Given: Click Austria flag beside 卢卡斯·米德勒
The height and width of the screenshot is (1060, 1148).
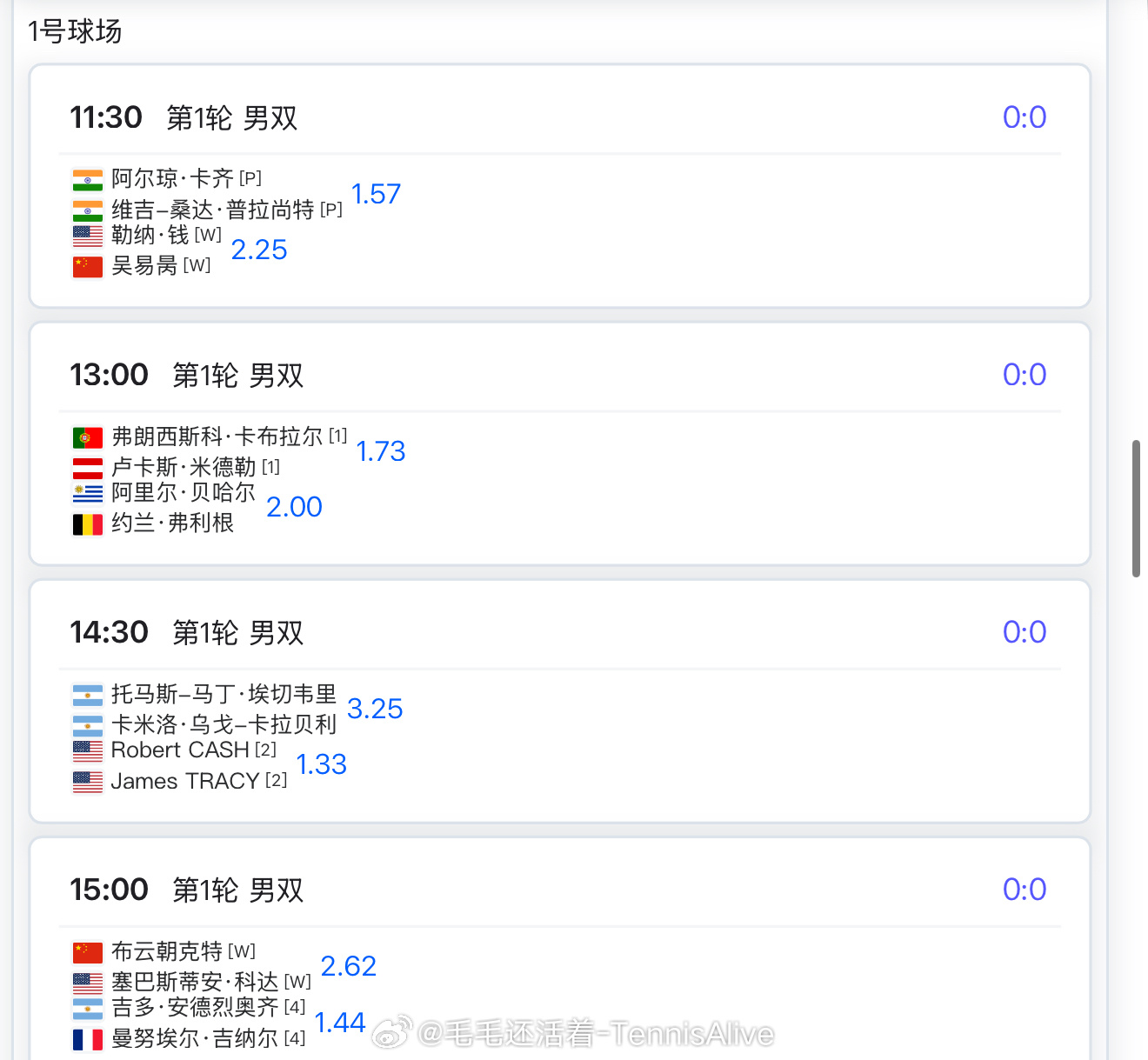Looking at the screenshot, I should [x=88, y=468].
